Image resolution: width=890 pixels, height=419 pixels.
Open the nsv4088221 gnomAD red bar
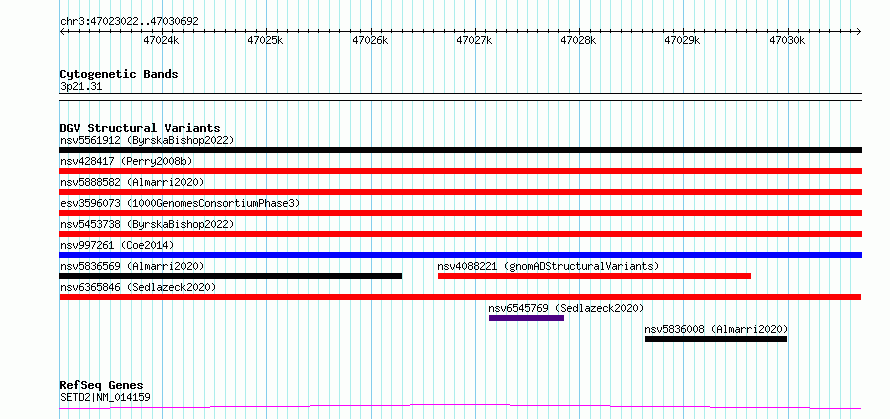[594, 276]
